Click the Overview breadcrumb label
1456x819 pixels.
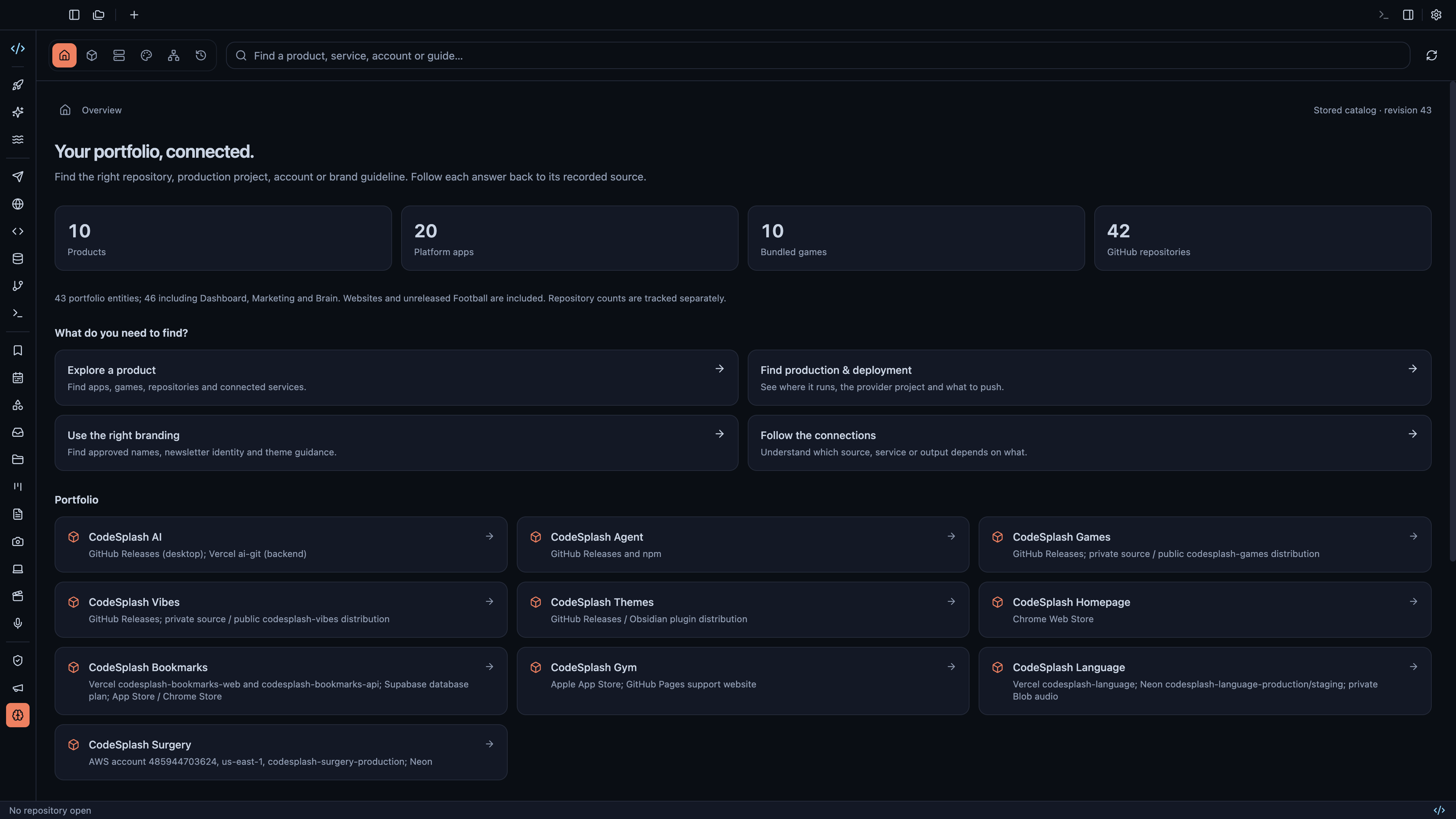tap(102, 110)
